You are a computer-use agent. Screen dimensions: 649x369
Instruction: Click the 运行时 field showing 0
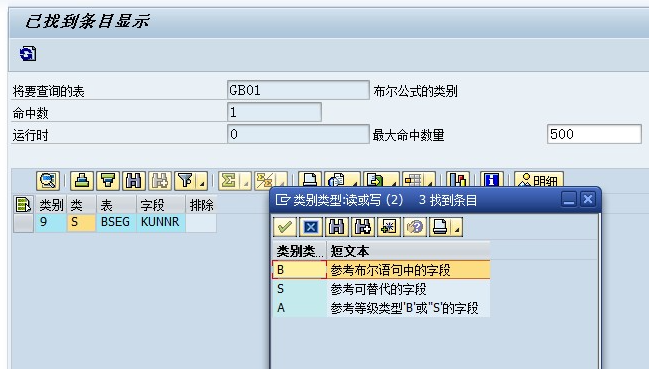point(298,134)
